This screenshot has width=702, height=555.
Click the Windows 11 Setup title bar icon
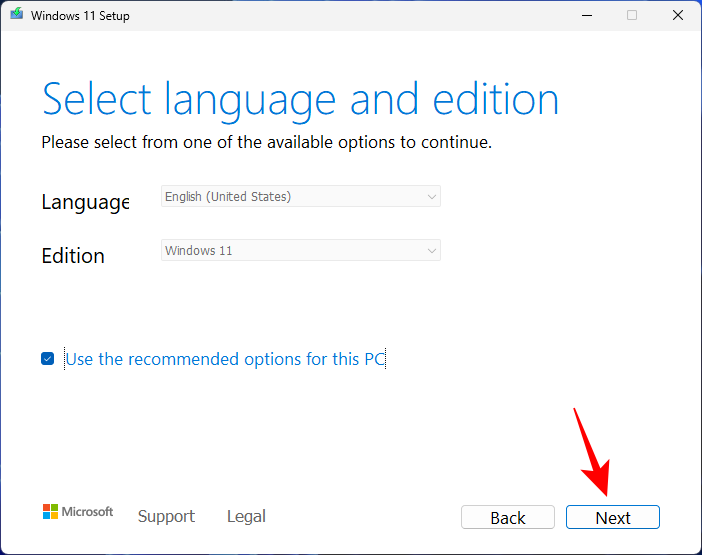16,15
